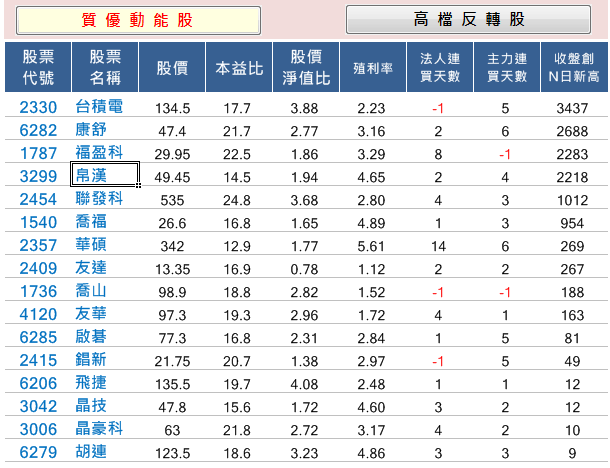Open the 台積電 stock name link
Screen dimensions: 610x468
click(99, 107)
